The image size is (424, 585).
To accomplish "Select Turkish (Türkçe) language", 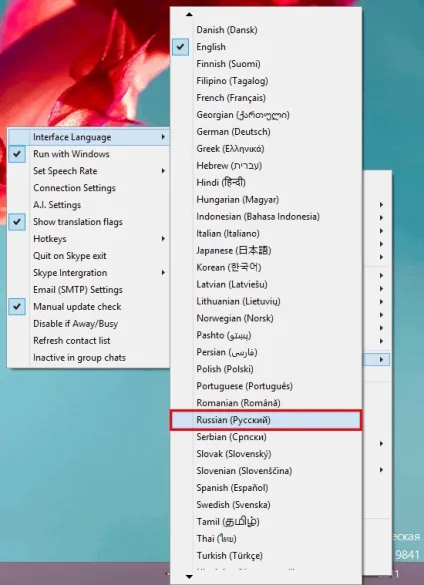I will (266, 556).
